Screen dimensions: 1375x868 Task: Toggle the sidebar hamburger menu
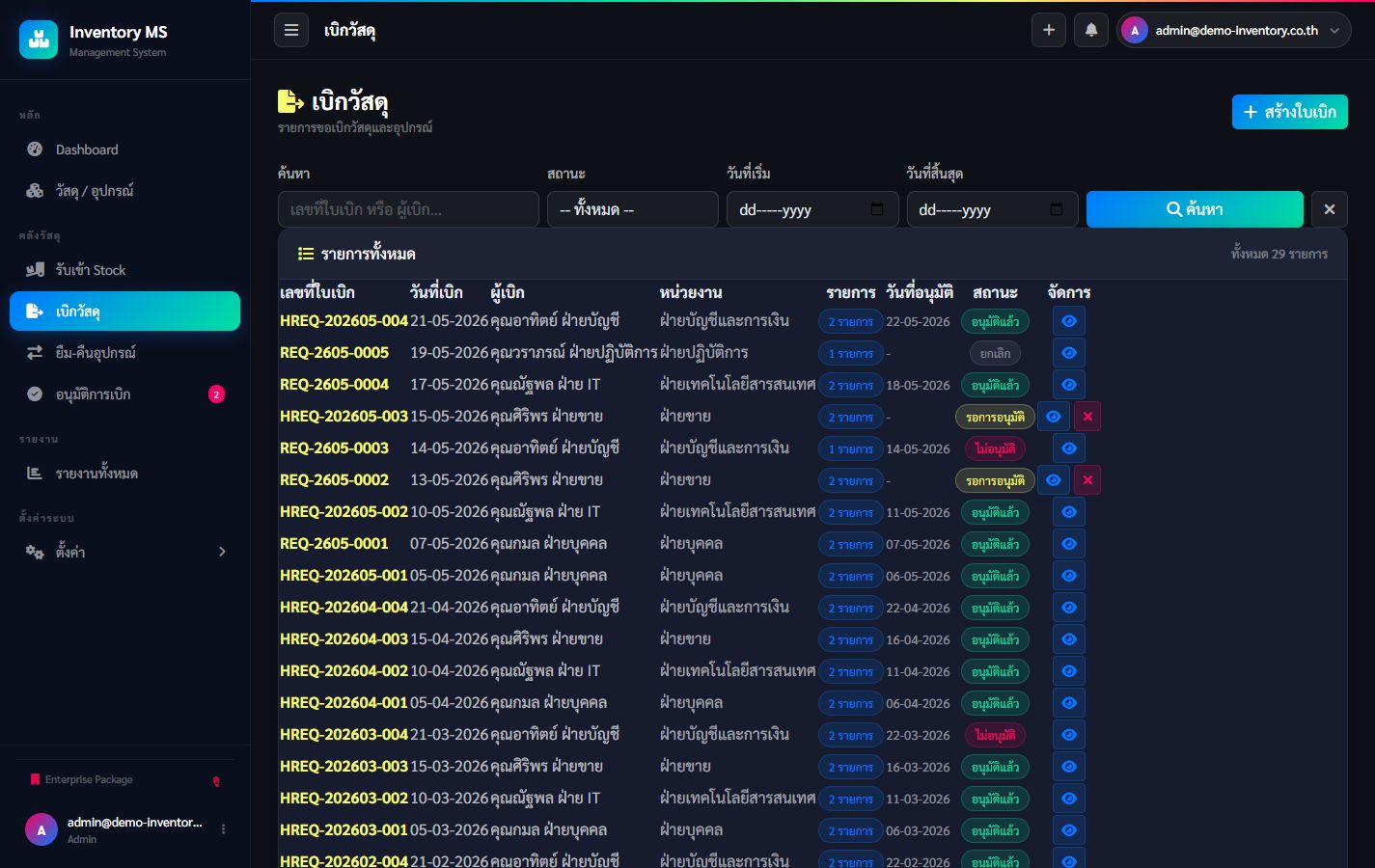pos(291,30)
